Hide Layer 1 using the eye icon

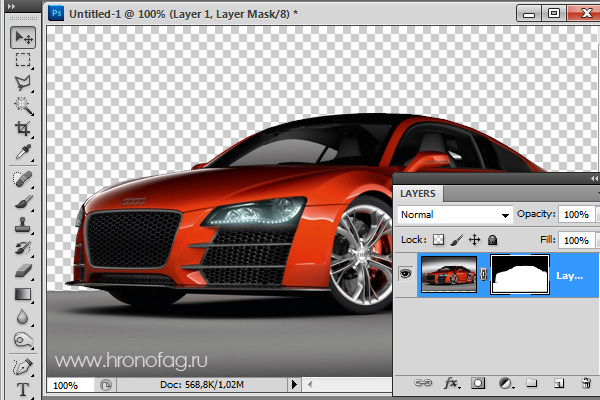click(x=406, y=275)
